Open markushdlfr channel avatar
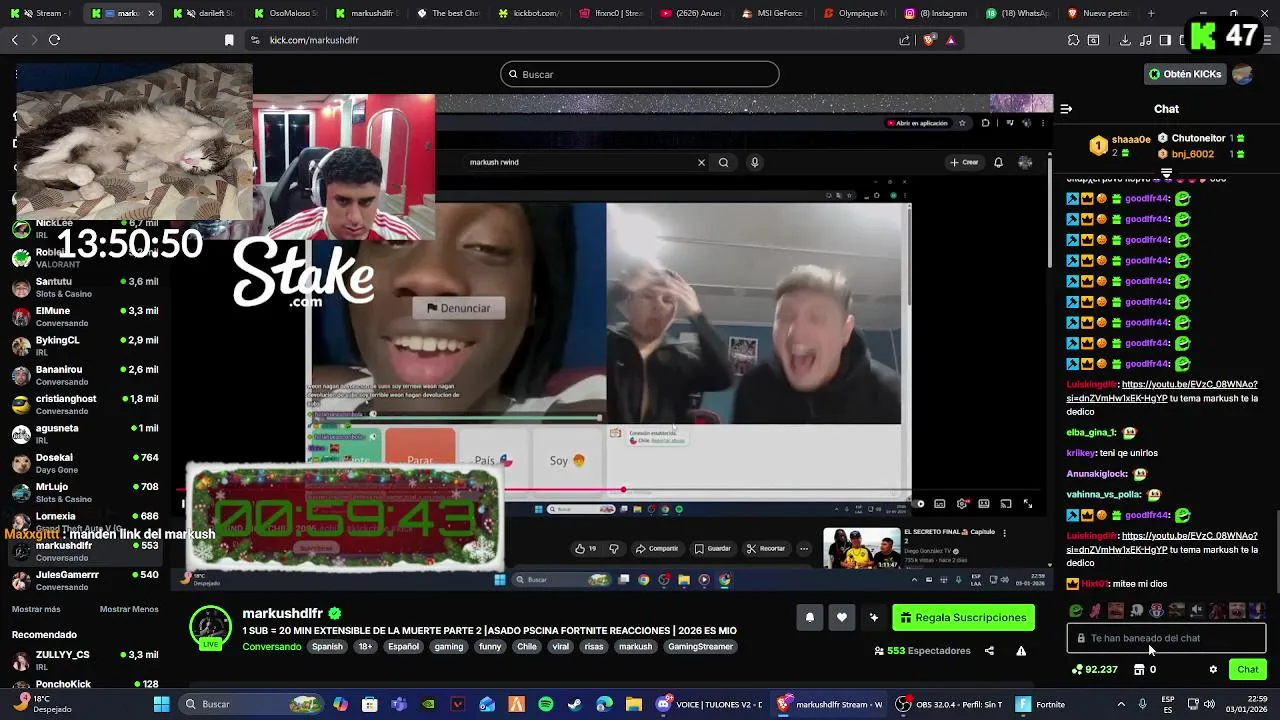This screenshot has width=1280, height=720. [210, 628]
